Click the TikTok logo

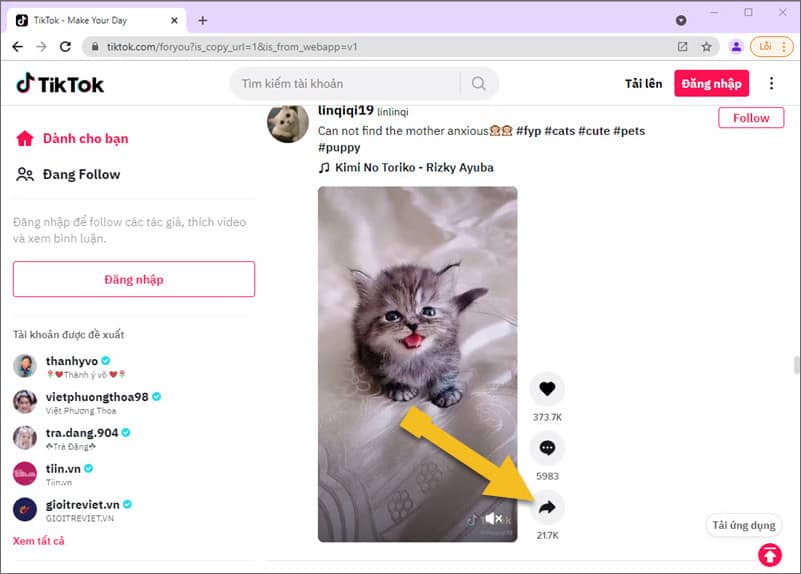pos(60,84)
